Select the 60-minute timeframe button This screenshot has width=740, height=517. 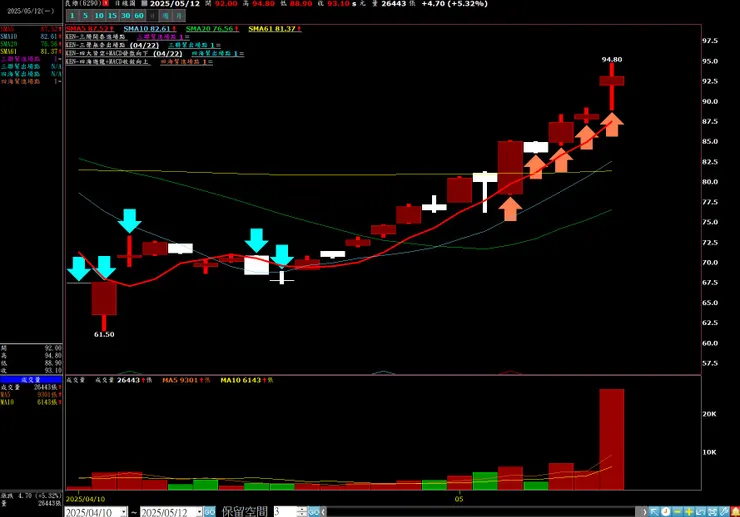[138, 16]
